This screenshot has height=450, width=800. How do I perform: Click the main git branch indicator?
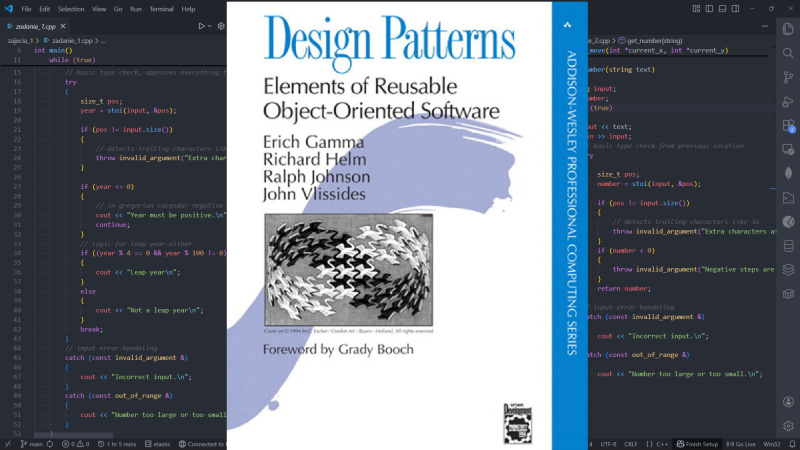click(x=32, y=444)
